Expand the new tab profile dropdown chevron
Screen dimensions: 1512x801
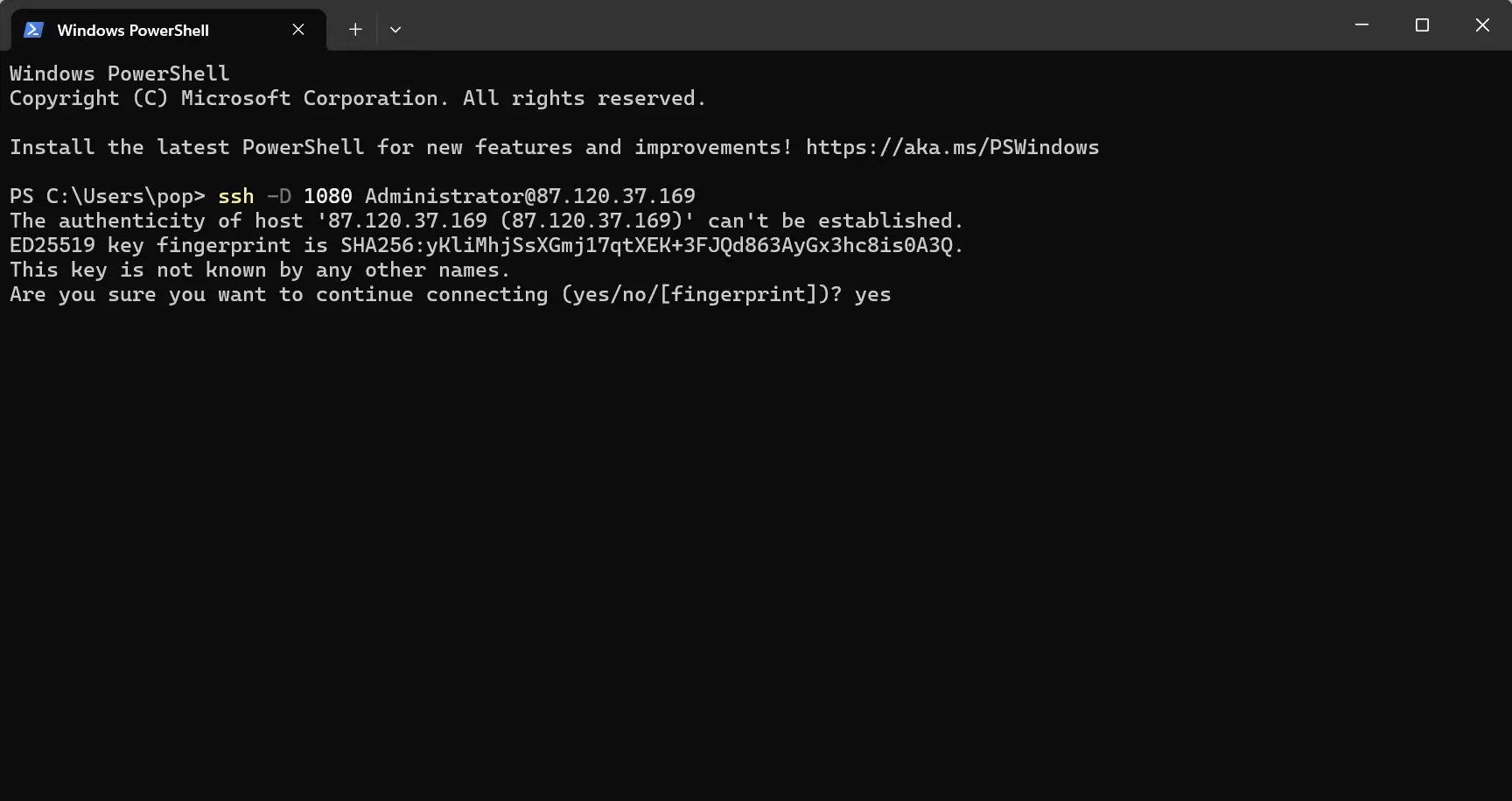395,30
